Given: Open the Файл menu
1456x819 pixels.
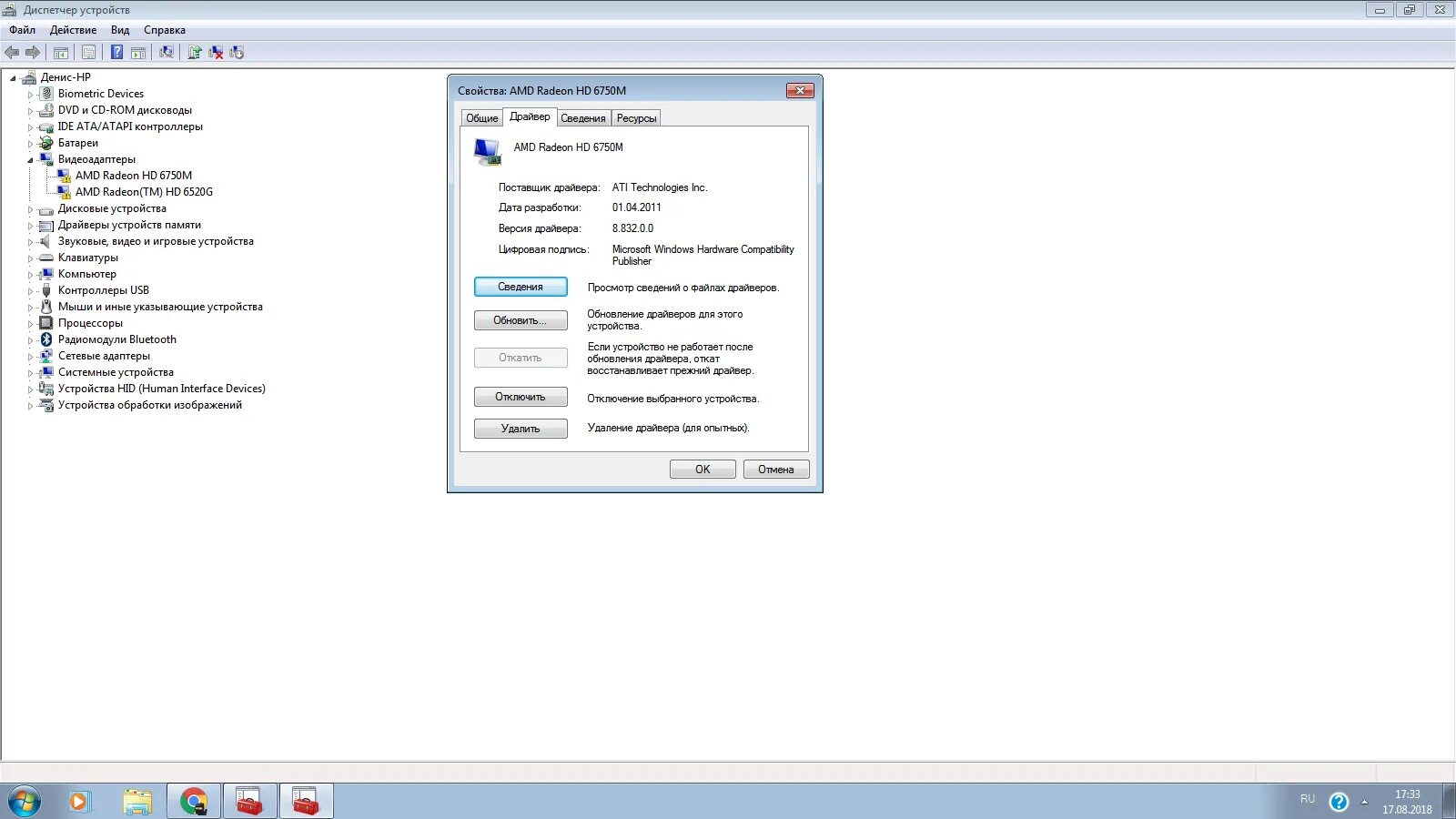Looking at the screenshot, I should (23, 30).
